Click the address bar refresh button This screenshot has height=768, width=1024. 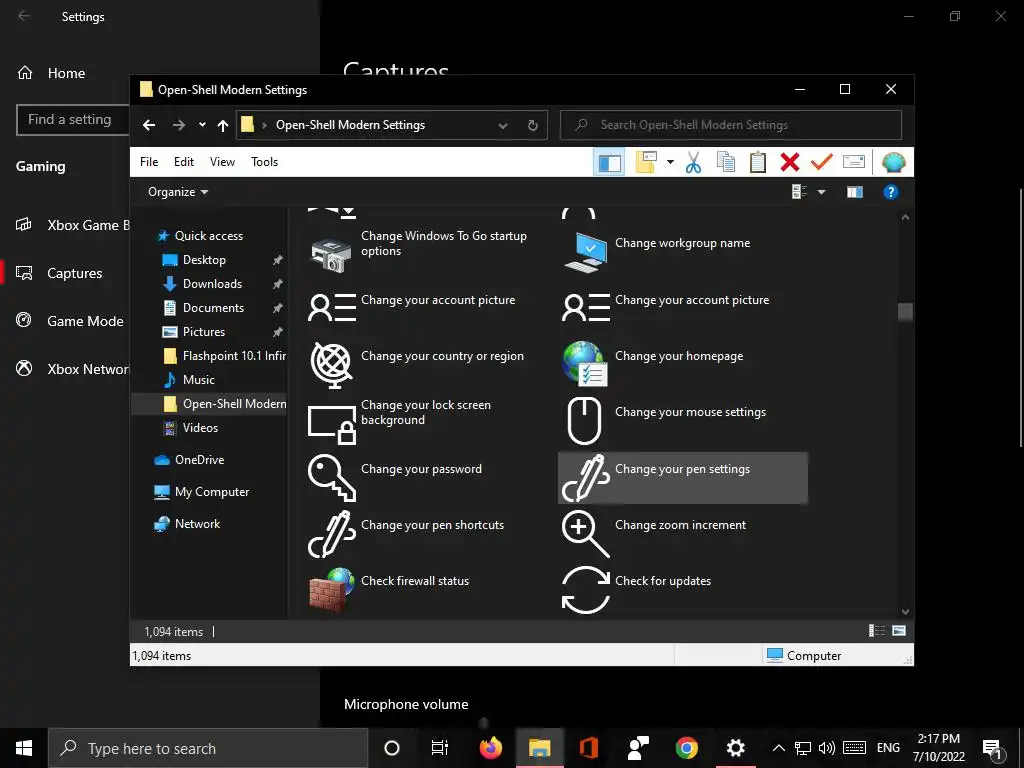click(533, 125)
